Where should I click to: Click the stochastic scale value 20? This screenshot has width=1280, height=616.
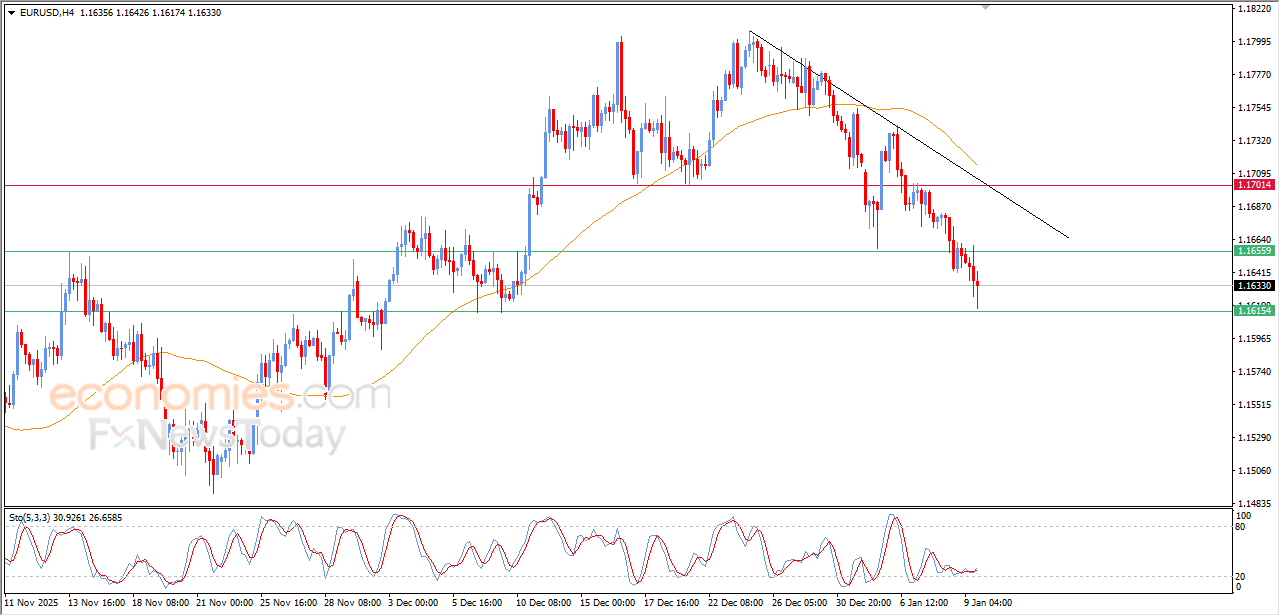(1242, 576)
